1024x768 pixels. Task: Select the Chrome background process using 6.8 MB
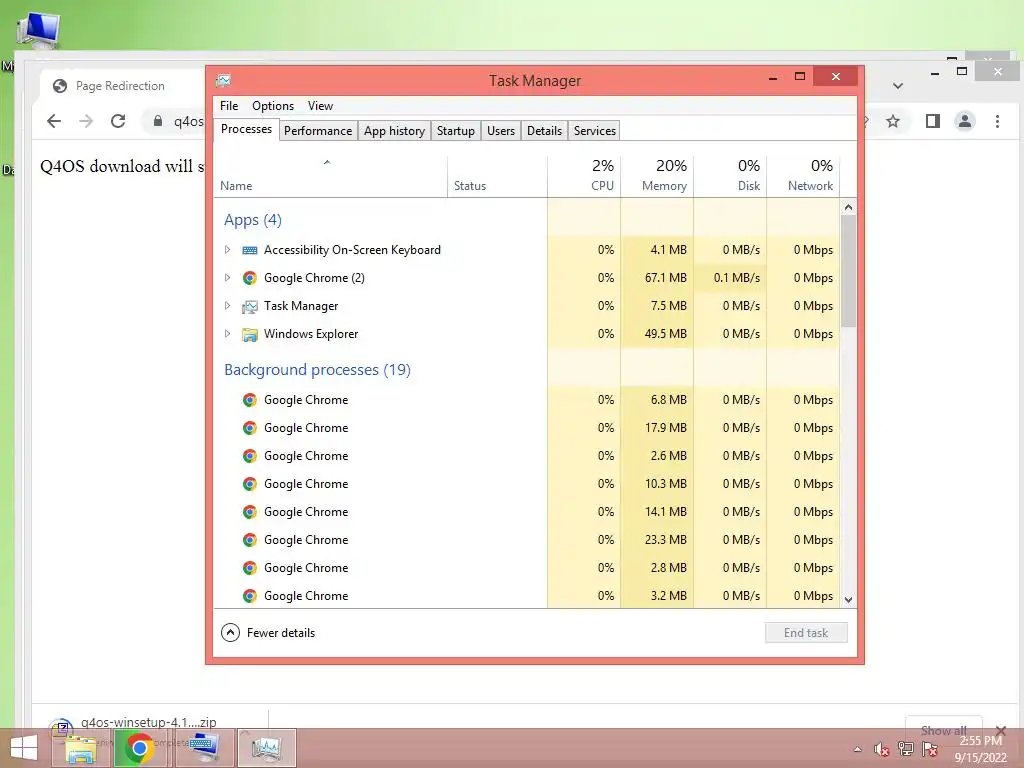tap(526, 400)
